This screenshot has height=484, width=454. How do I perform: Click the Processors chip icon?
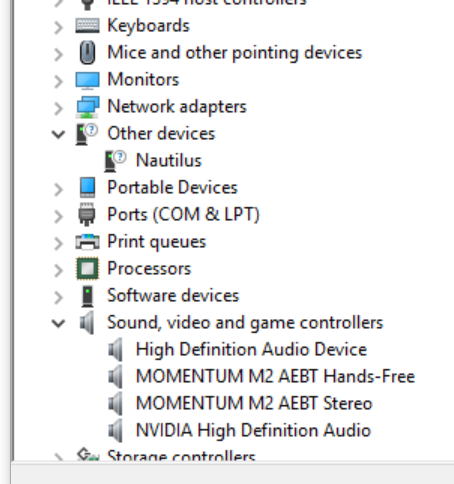click(87, 269)
